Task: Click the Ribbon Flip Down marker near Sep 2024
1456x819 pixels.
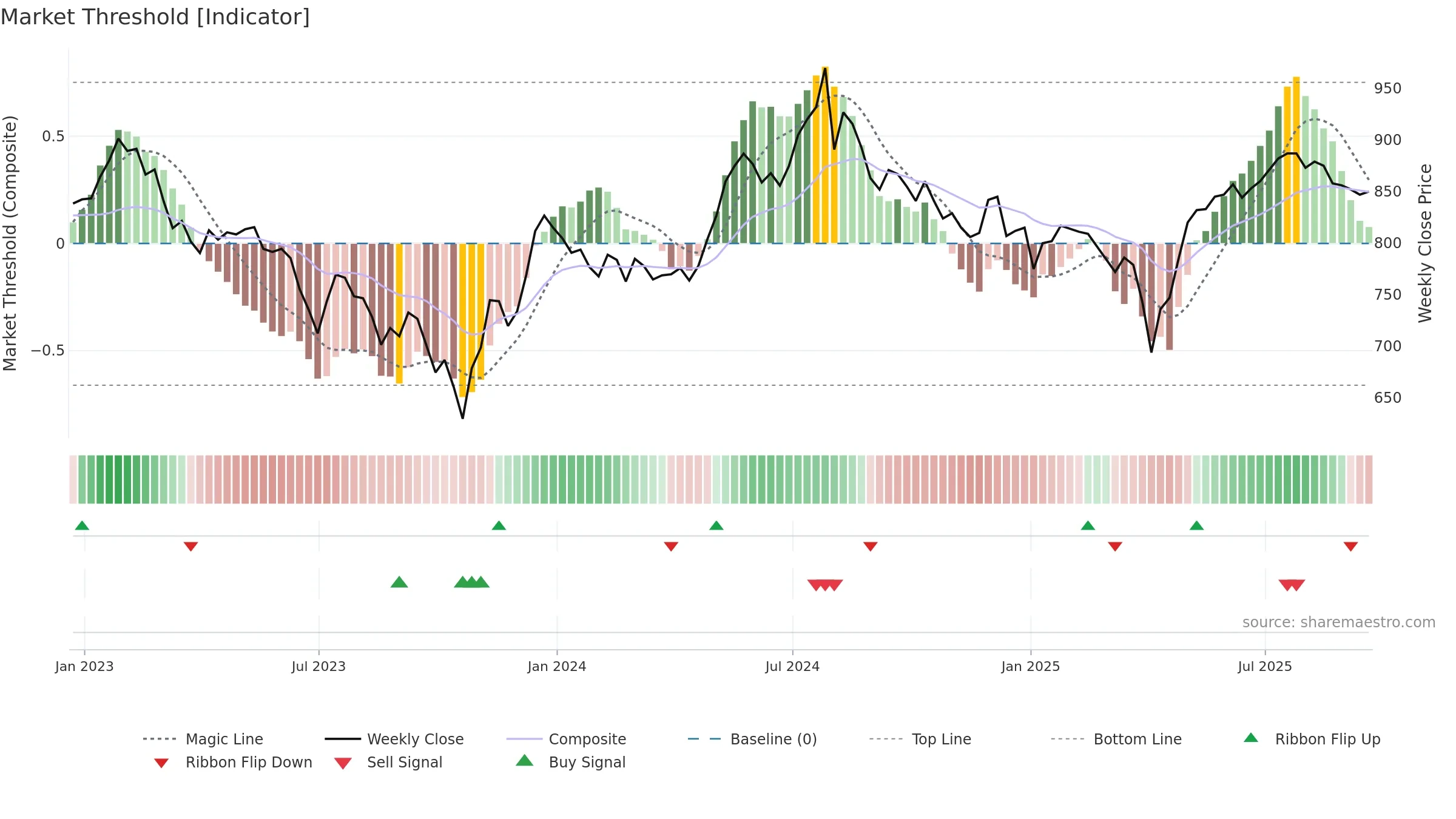Action: (x=871, y=547)
